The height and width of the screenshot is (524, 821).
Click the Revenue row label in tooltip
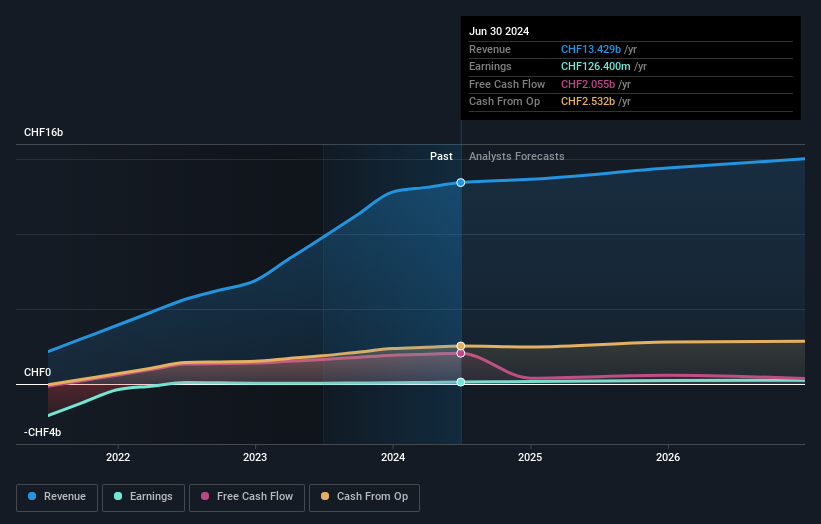(490, 49)
